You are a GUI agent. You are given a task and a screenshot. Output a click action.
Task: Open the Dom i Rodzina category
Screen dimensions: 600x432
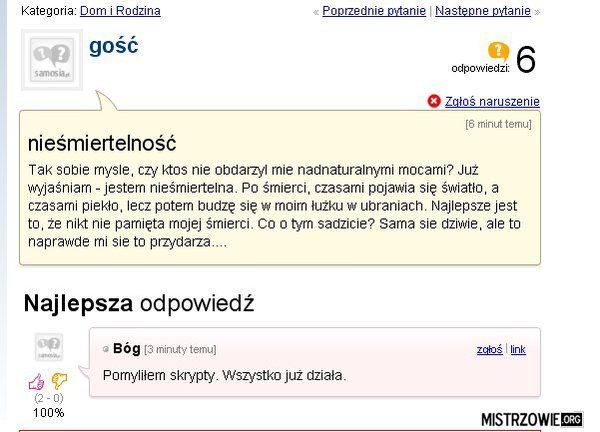pyautogui.click(x=120, y=11)
